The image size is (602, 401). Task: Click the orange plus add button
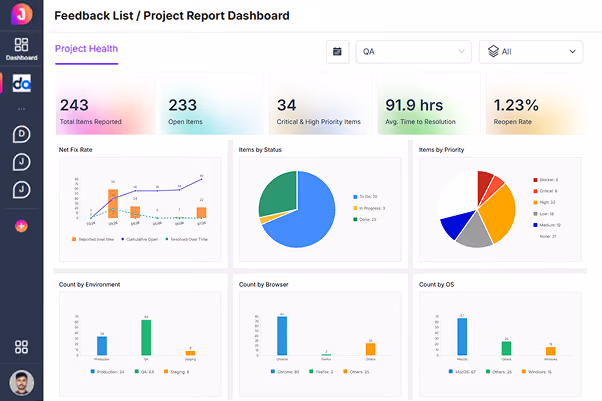point(22,226)
